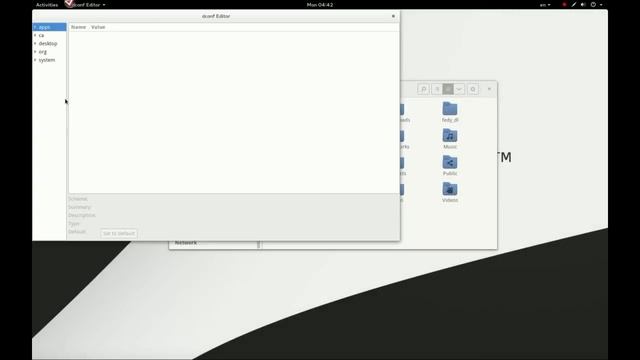This screenshot has height=360, width=640.
Task: Close the Files window
Action: pyautogui.click(x=489, y=89)
